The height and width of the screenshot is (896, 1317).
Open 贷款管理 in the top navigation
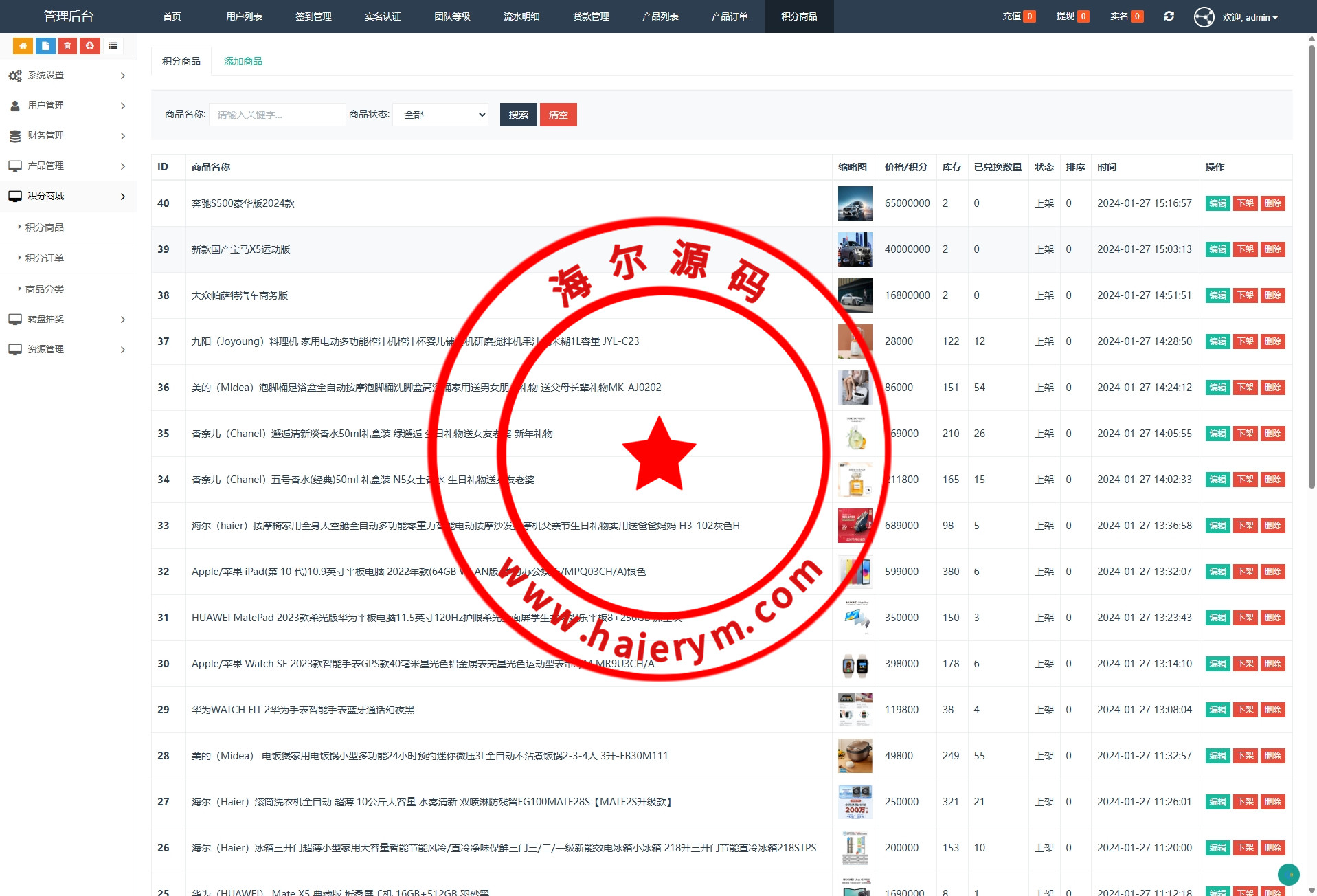coord(590,16)
